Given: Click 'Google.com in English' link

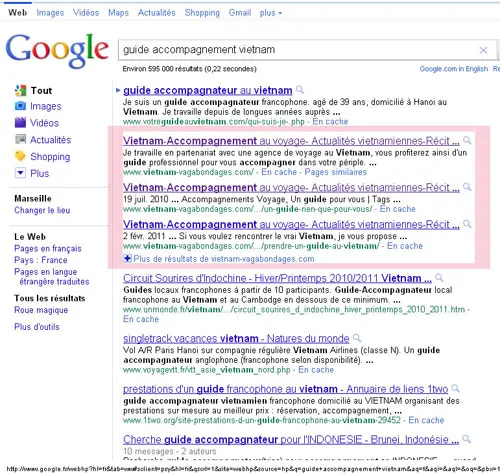Looking at the screenshot, I should [454, 69].
